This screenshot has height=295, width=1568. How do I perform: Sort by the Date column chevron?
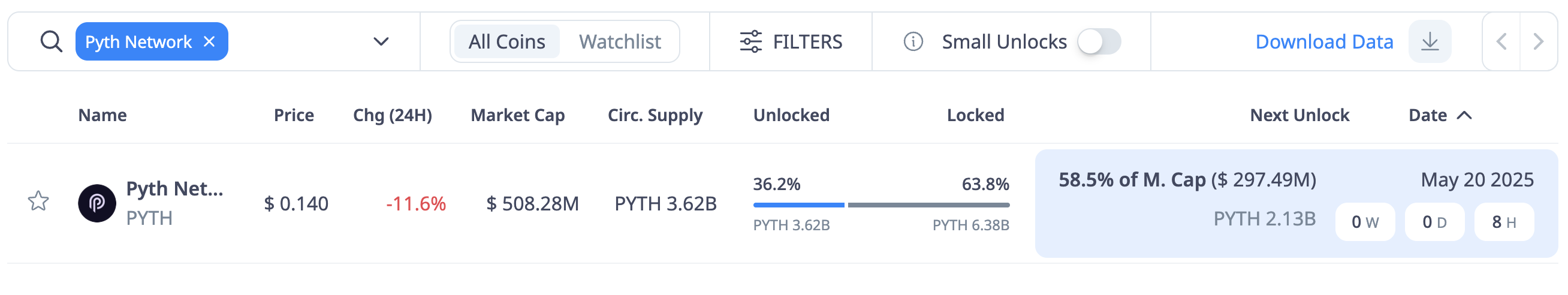tap(1464, 115)
